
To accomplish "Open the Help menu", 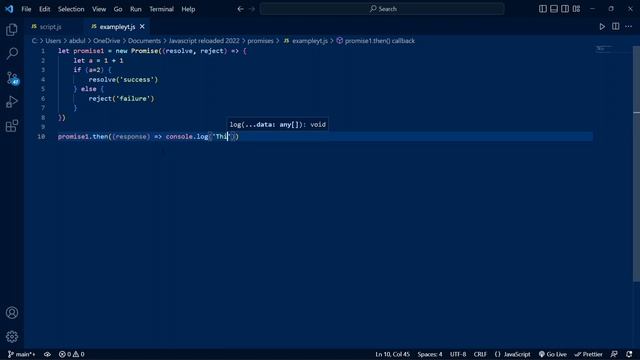I will [188, 9].
